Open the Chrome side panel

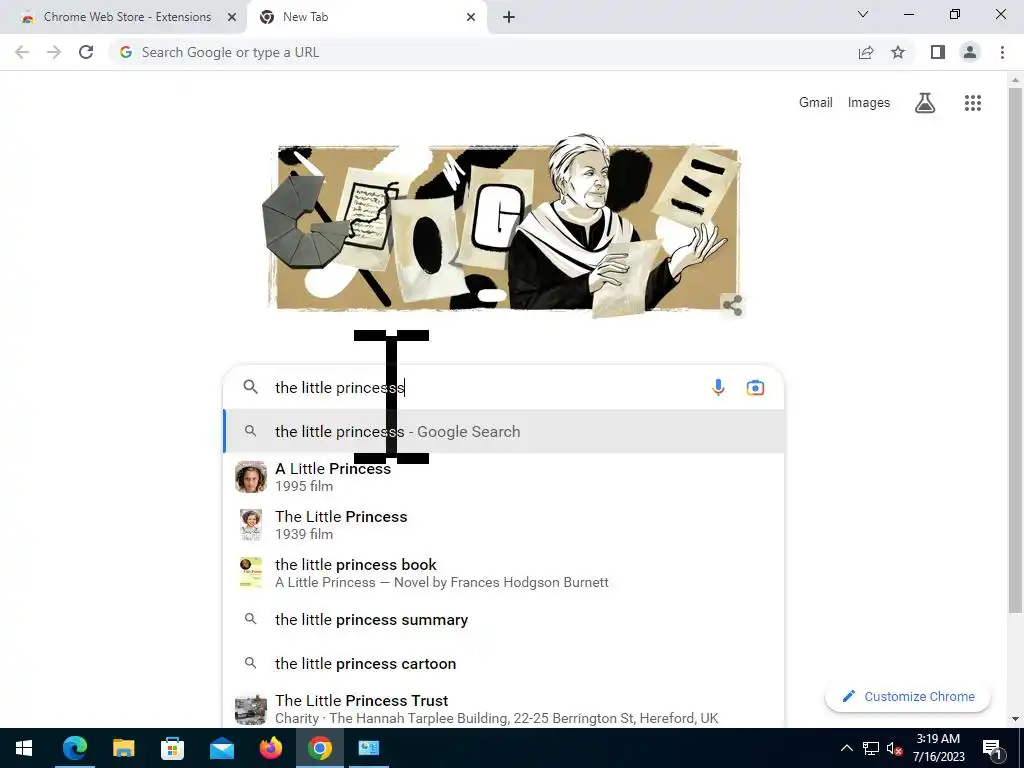pyautogui.click(x=938, y=52)
